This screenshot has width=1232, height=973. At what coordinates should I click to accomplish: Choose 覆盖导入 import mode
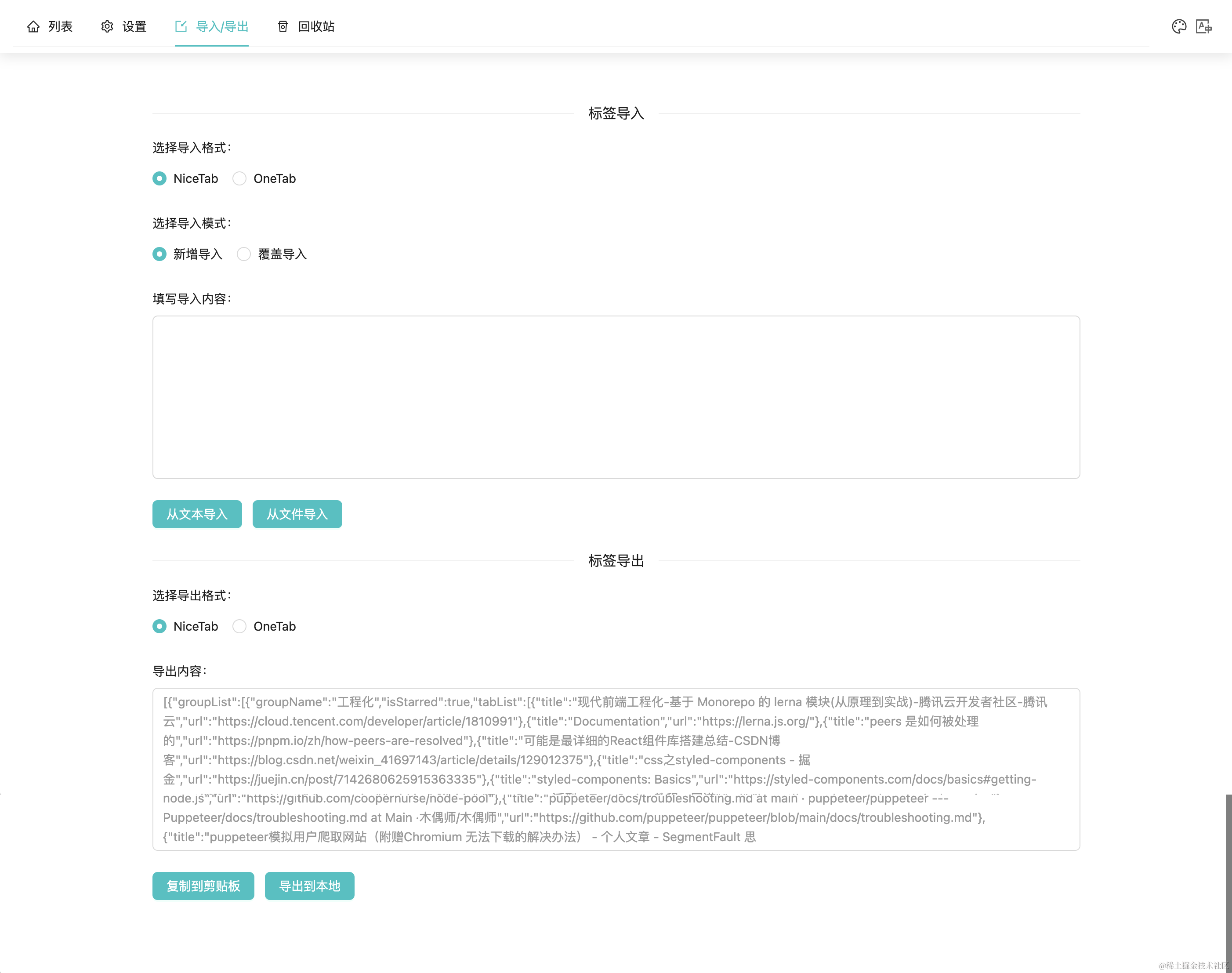[244, 254]
